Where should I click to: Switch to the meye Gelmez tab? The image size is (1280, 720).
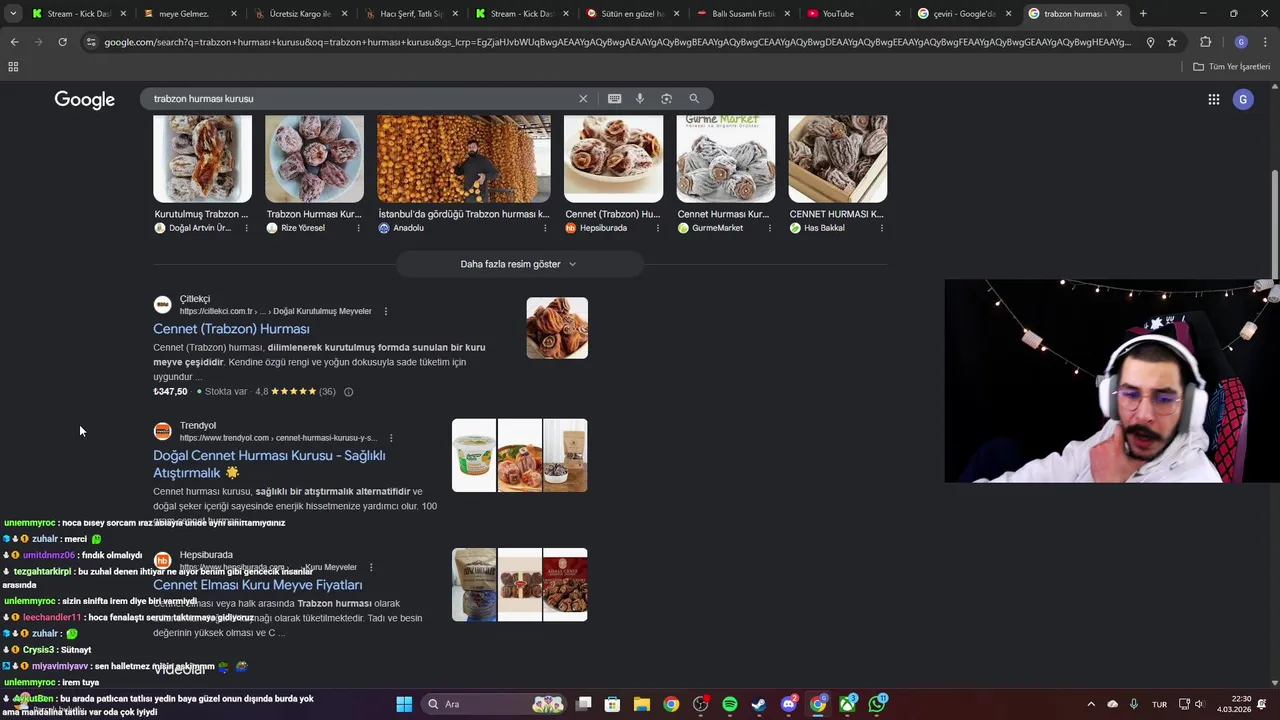190,14
